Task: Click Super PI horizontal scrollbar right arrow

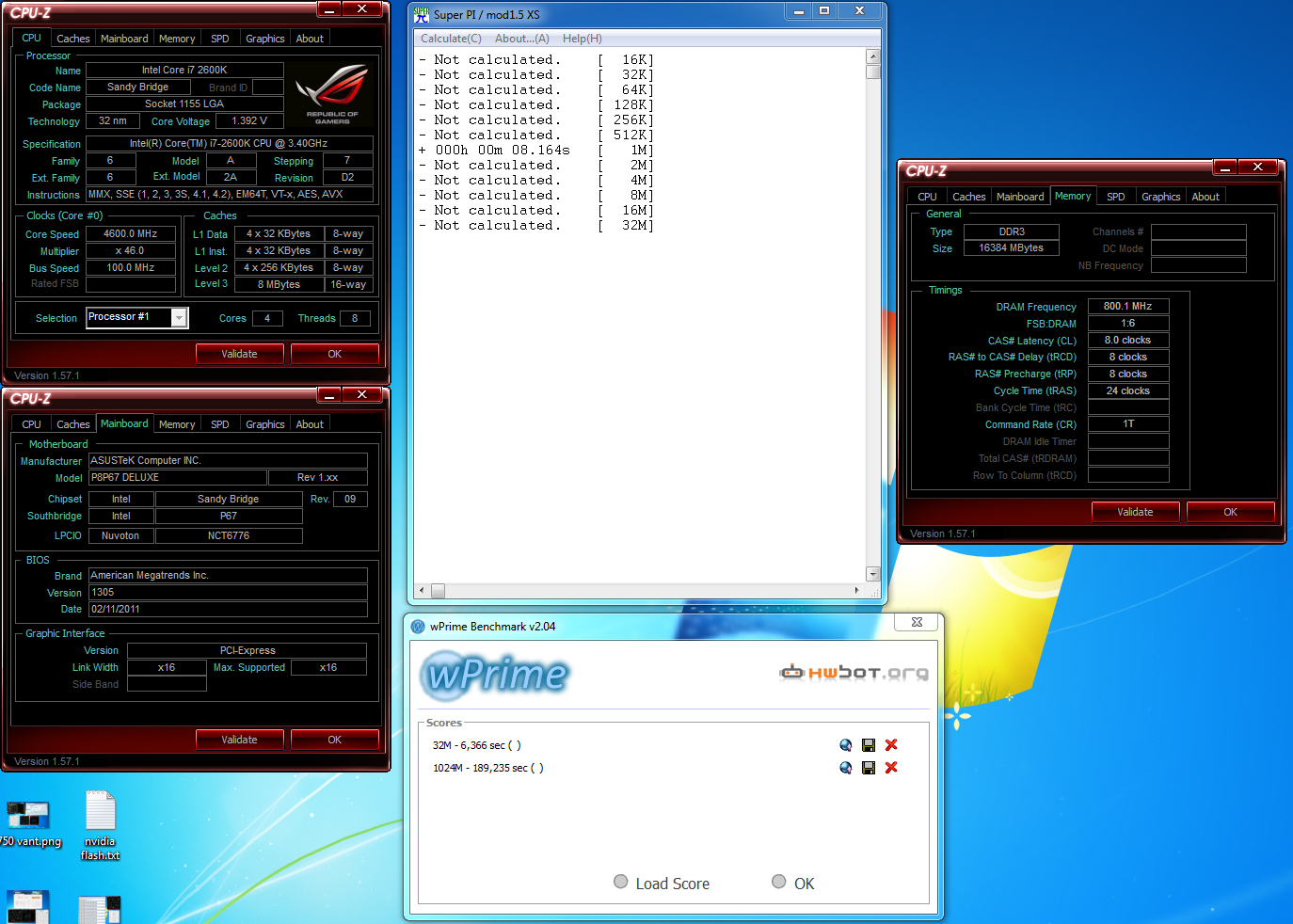Action: tap(856, 591)
